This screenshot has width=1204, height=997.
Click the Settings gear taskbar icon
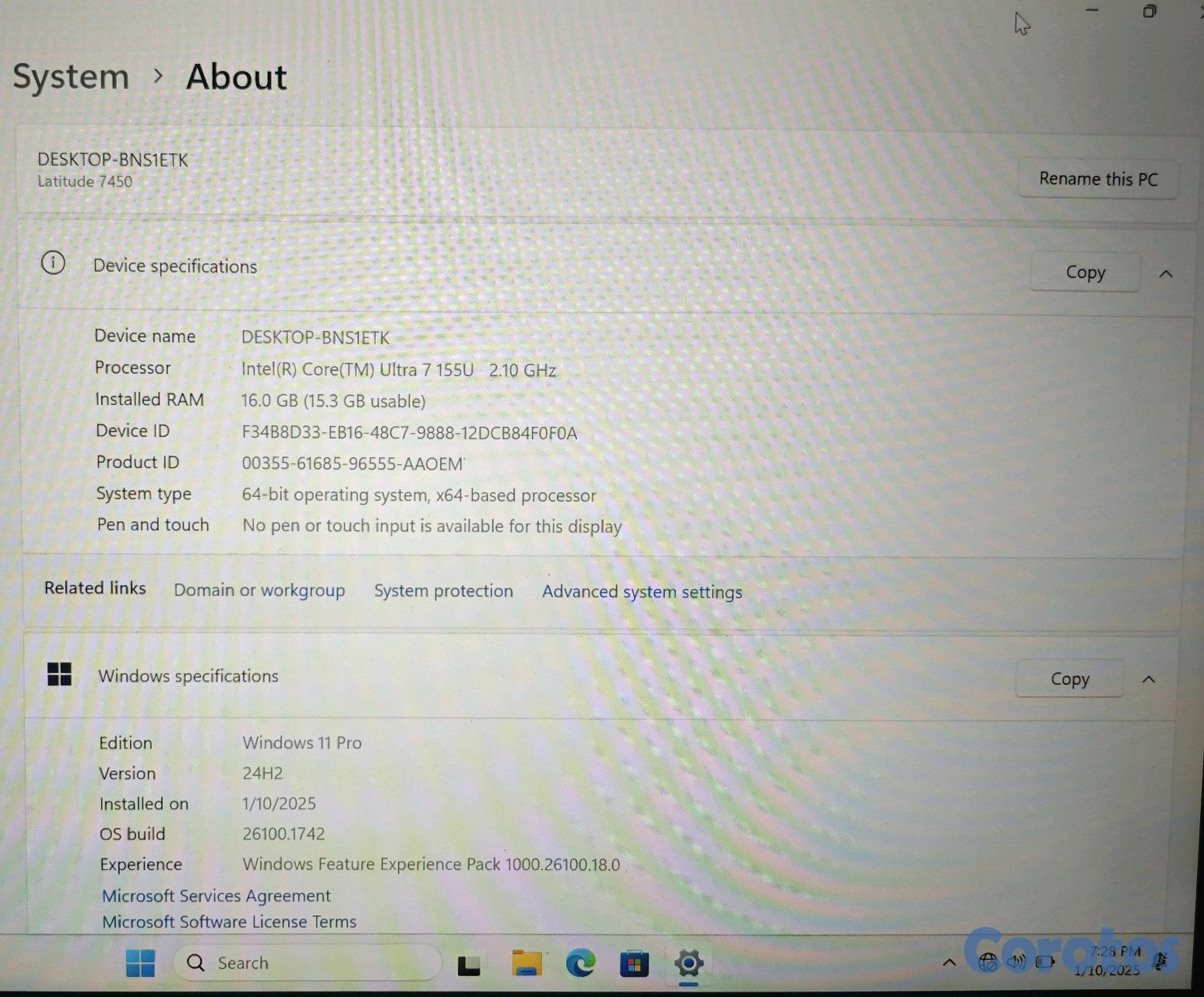[x=688, y=964]
